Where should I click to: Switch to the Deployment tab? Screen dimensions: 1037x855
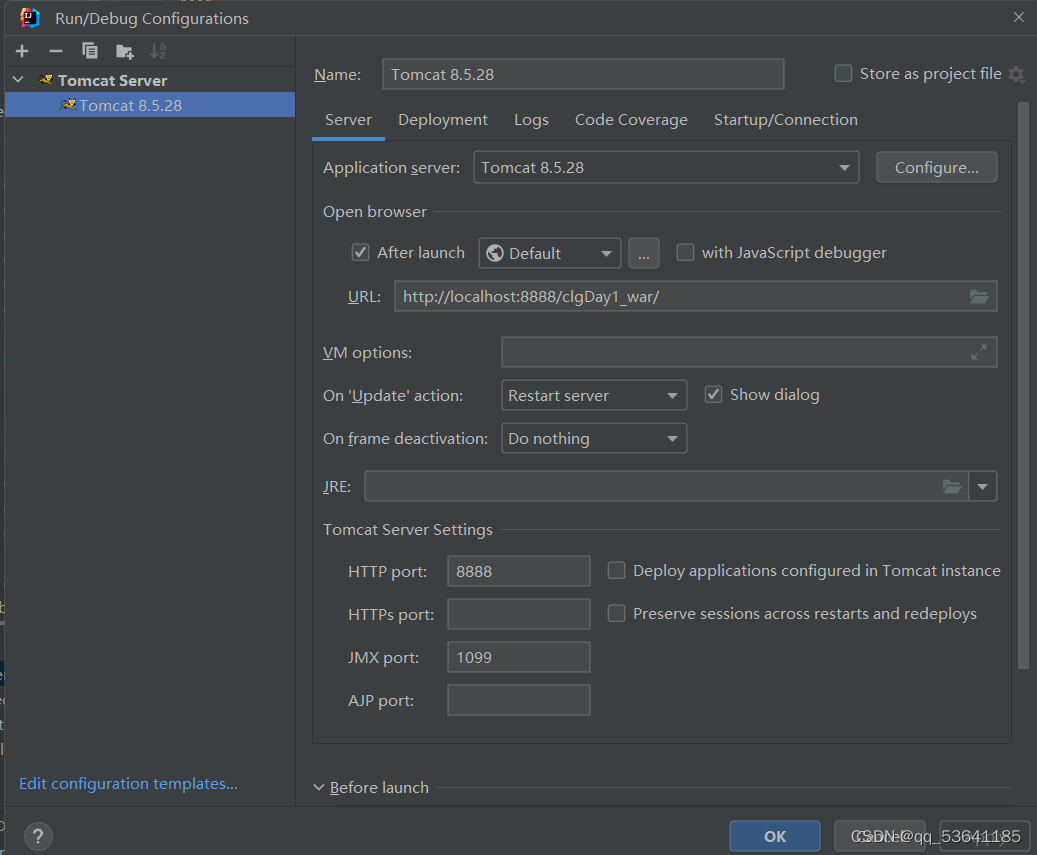[442, 120]
